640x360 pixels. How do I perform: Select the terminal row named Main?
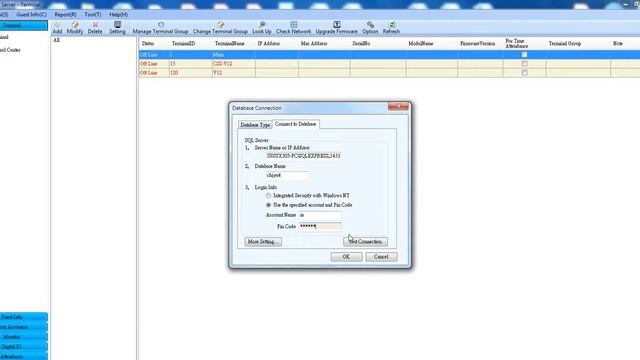[389, 55]
